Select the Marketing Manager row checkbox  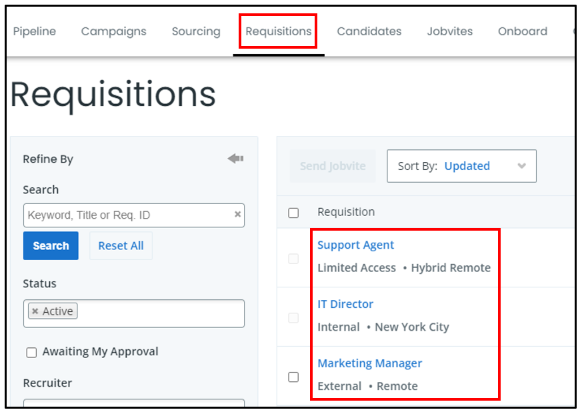293,377
